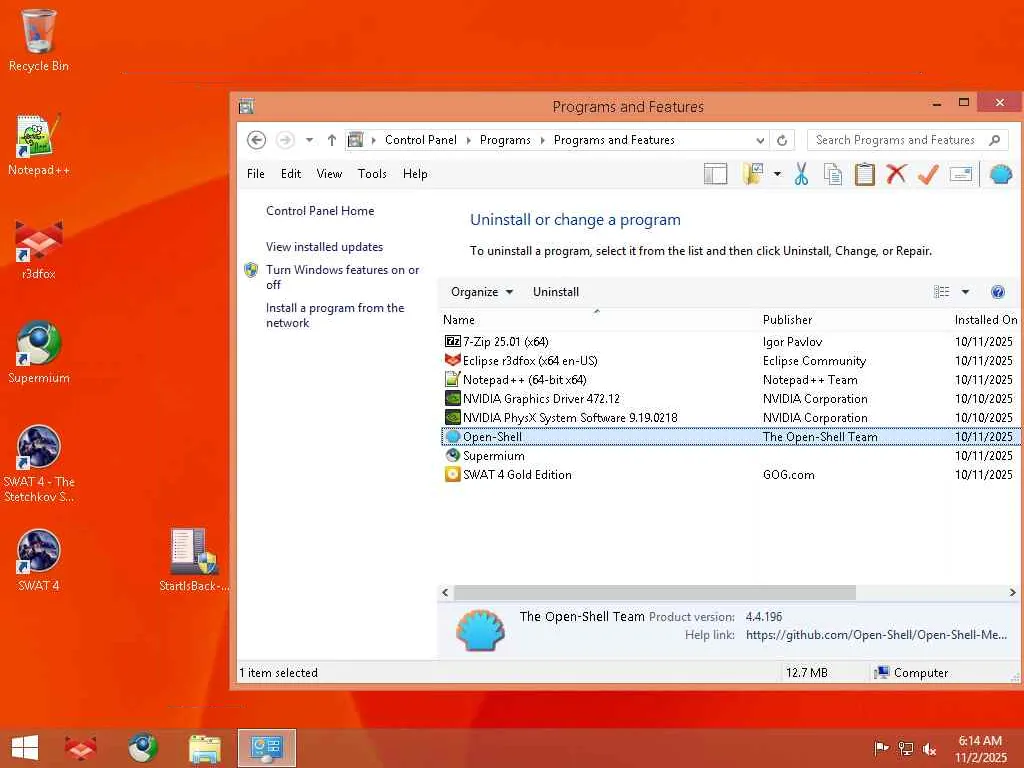
Task: Click the Notepad++ desktop shortcut
Action: click(x=39, y=145)
